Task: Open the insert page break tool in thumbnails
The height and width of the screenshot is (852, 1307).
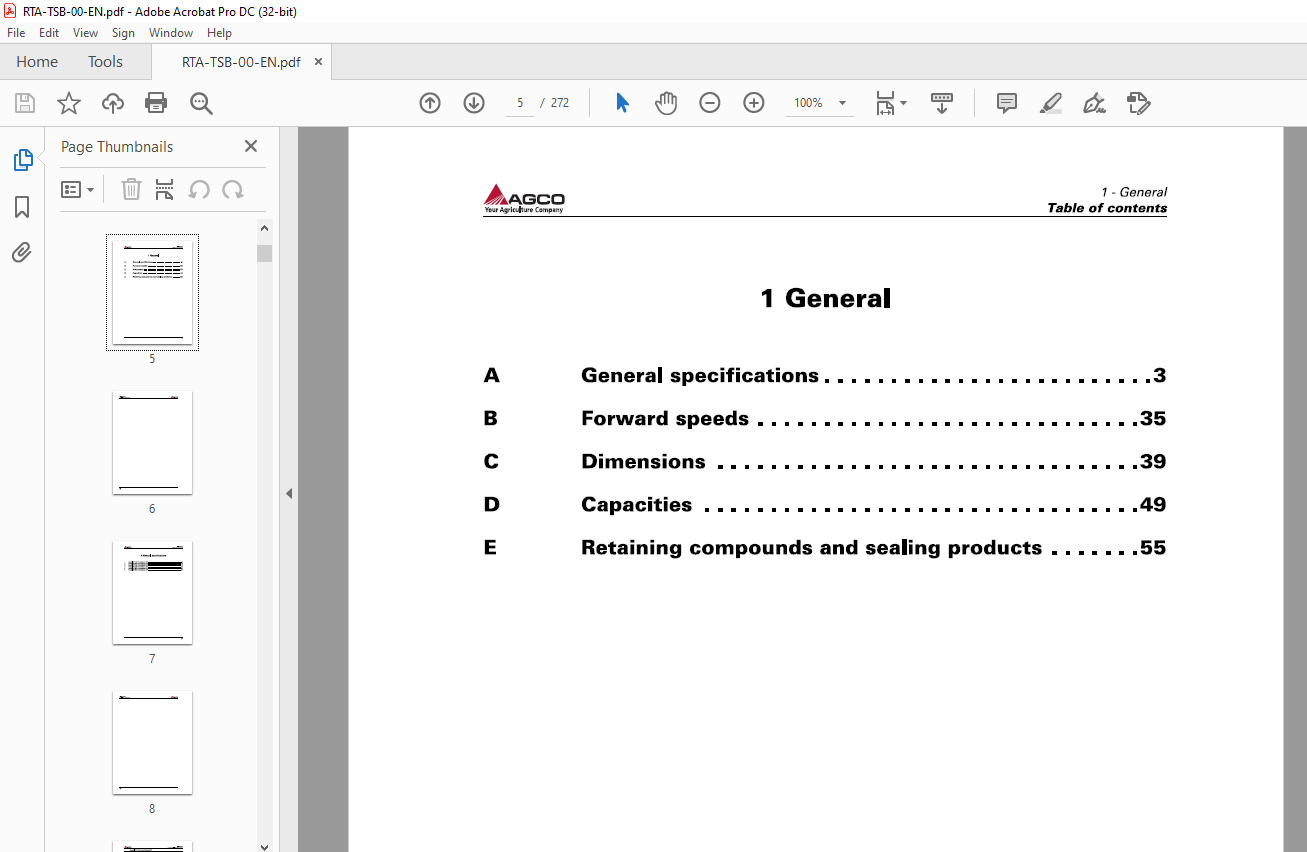Action: 165,189
